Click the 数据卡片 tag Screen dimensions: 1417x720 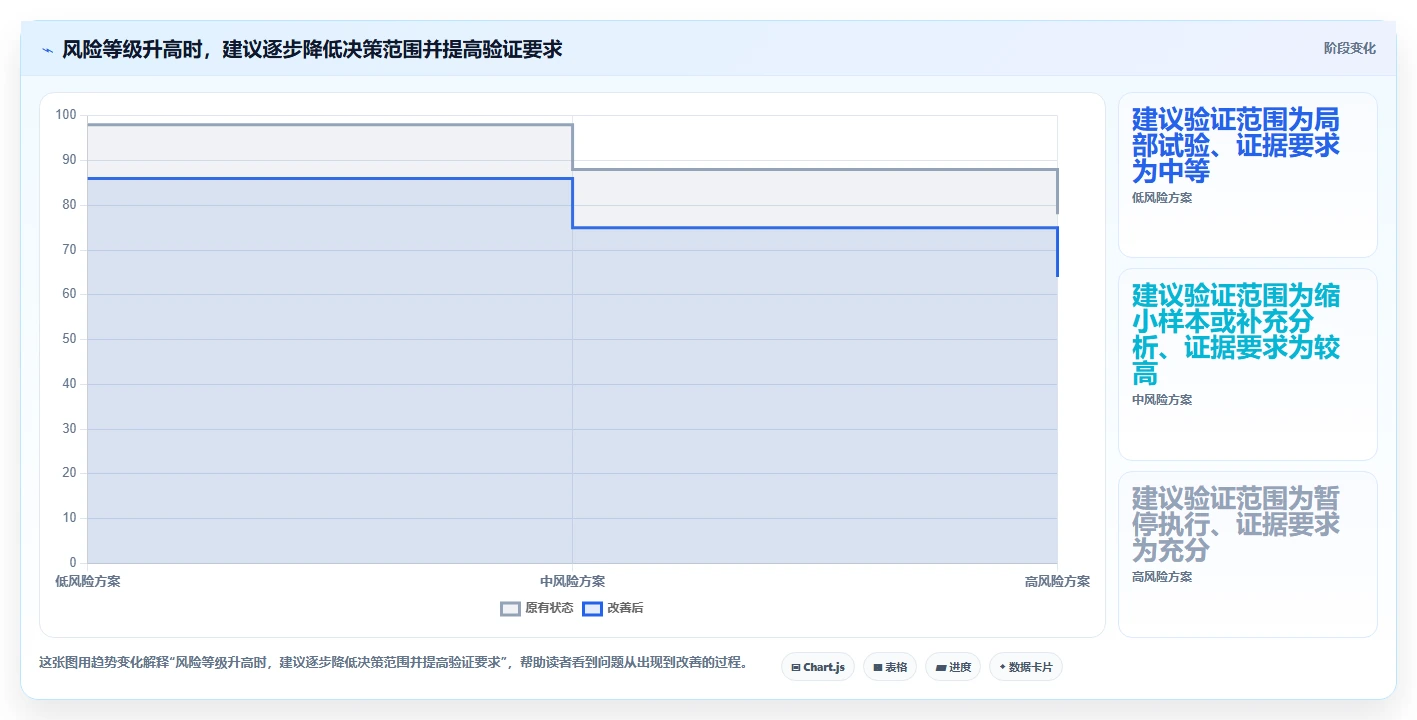(x=1025, y=667)
